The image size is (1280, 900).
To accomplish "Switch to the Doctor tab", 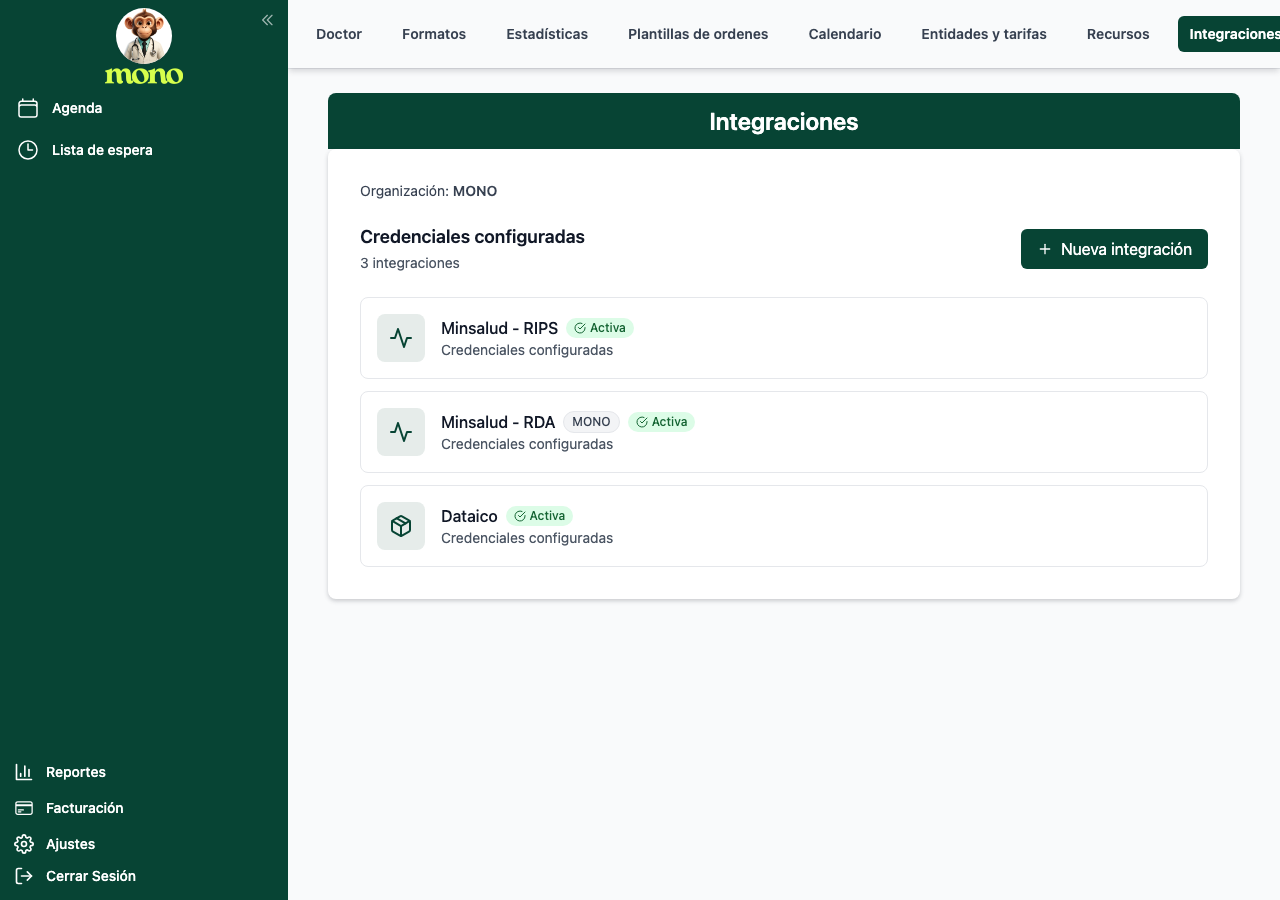I will pos(339,34).
